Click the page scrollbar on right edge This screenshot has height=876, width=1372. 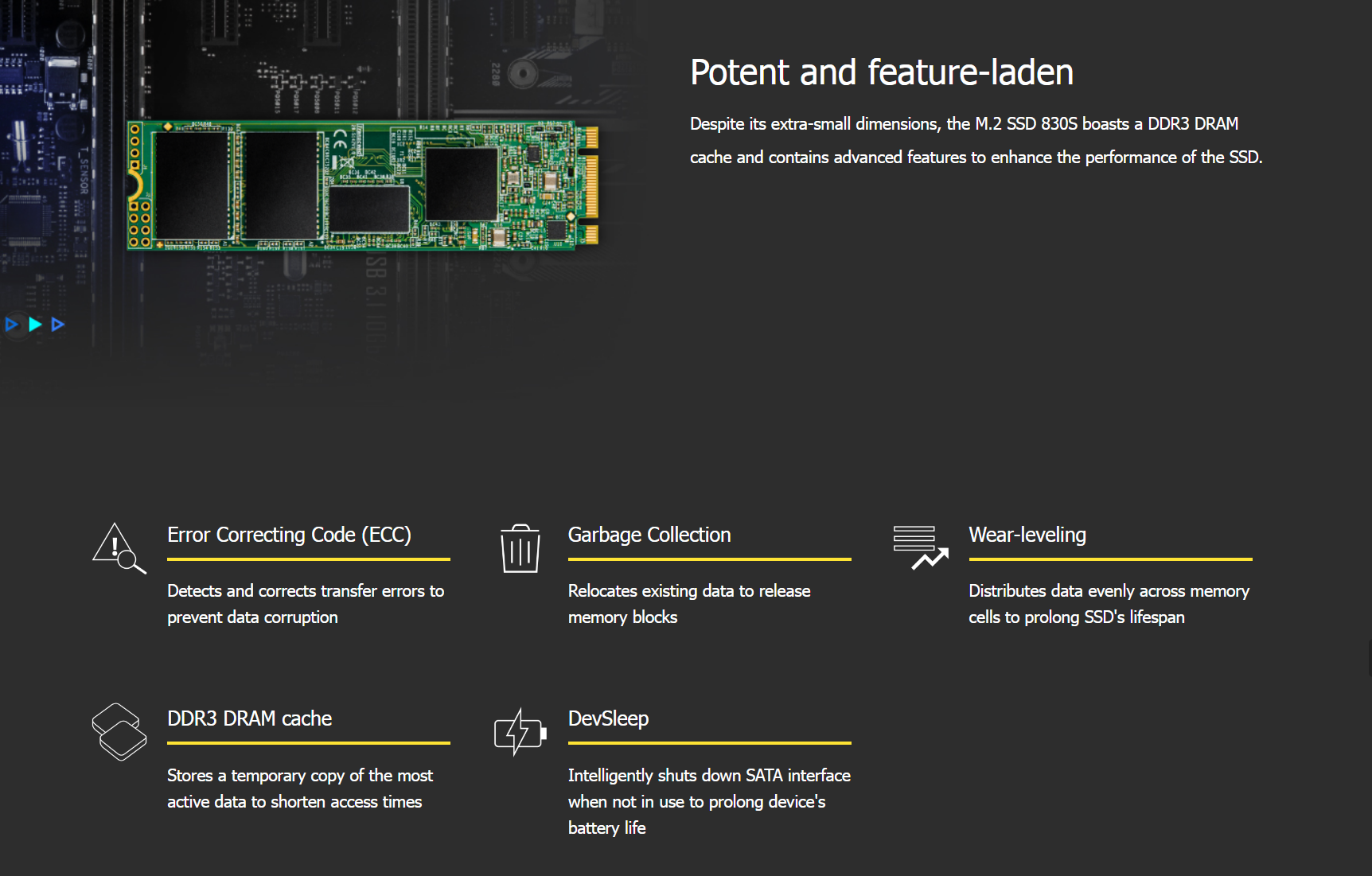(1369, 659)
